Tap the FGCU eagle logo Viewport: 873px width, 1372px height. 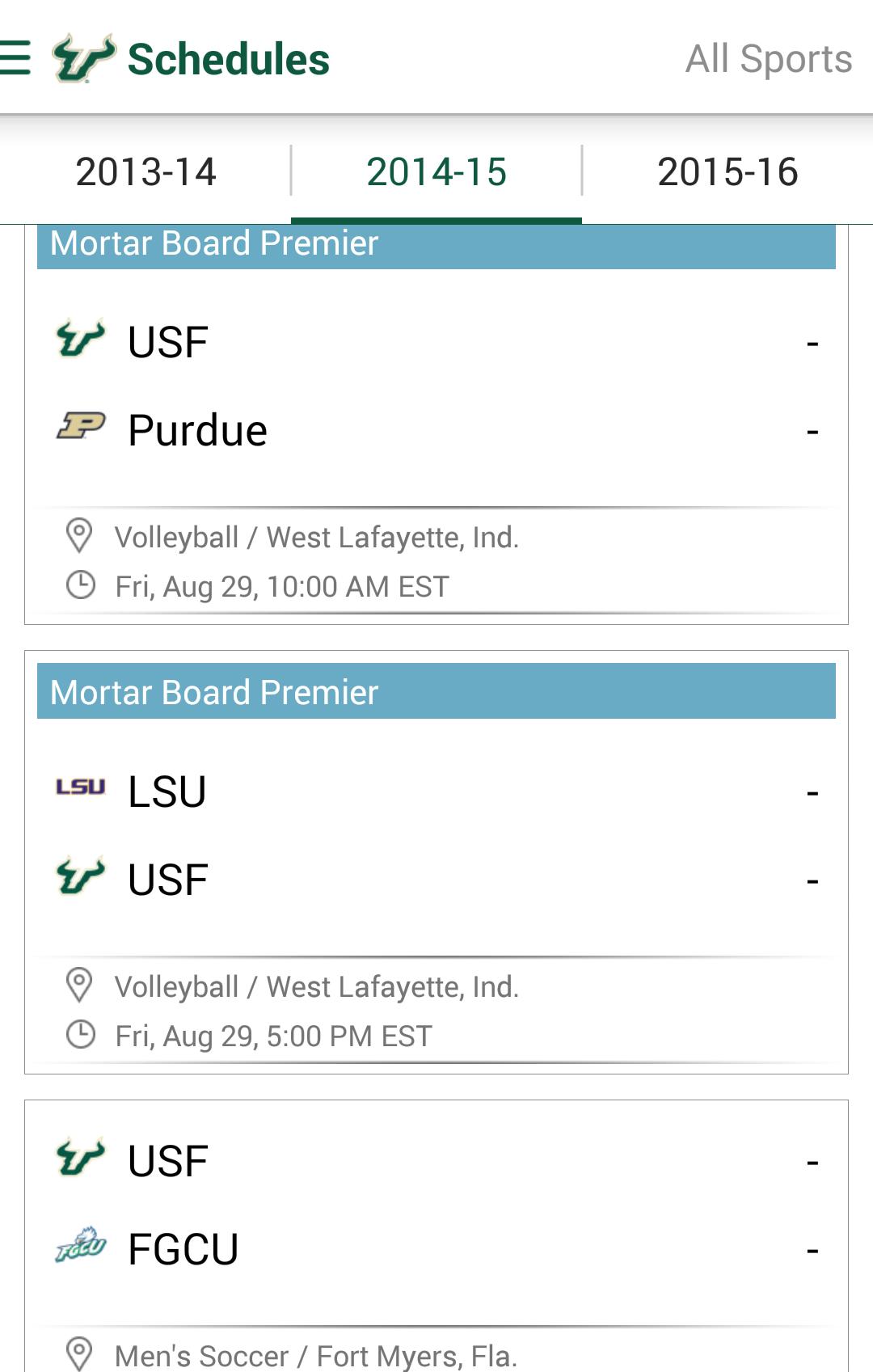tap(81, 1245)
